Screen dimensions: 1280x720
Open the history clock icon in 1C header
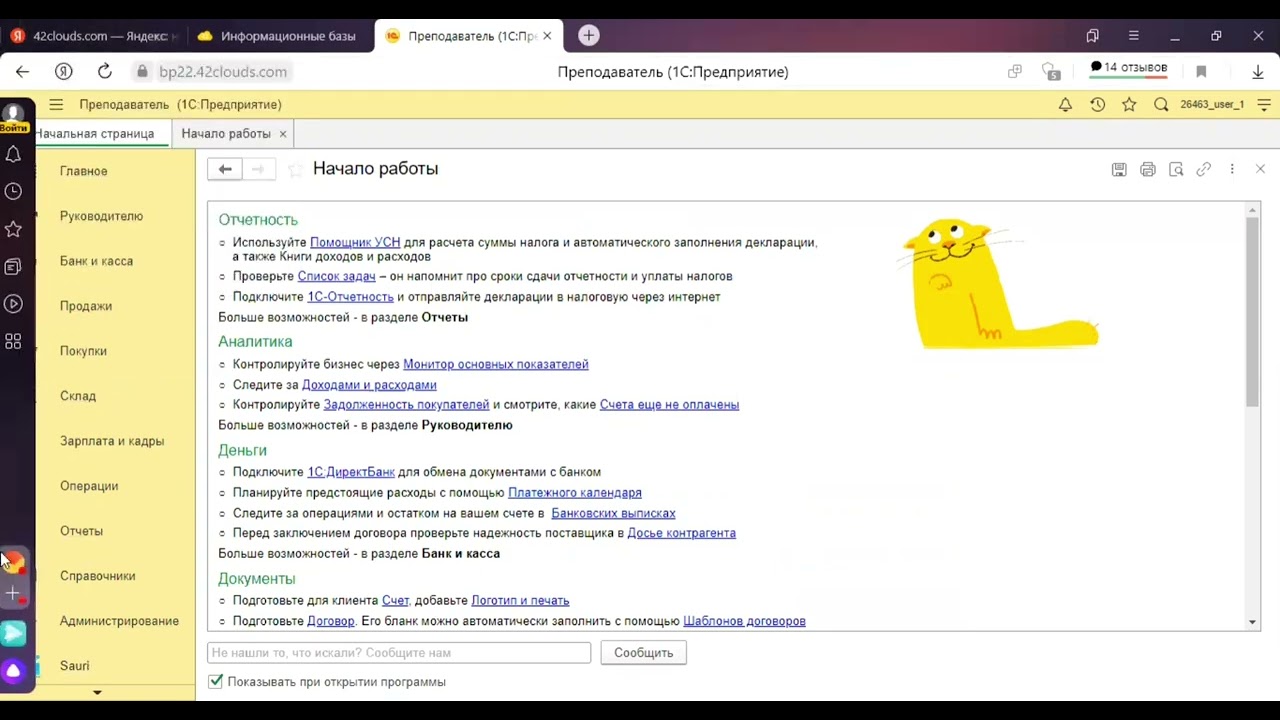[1097, 104]
